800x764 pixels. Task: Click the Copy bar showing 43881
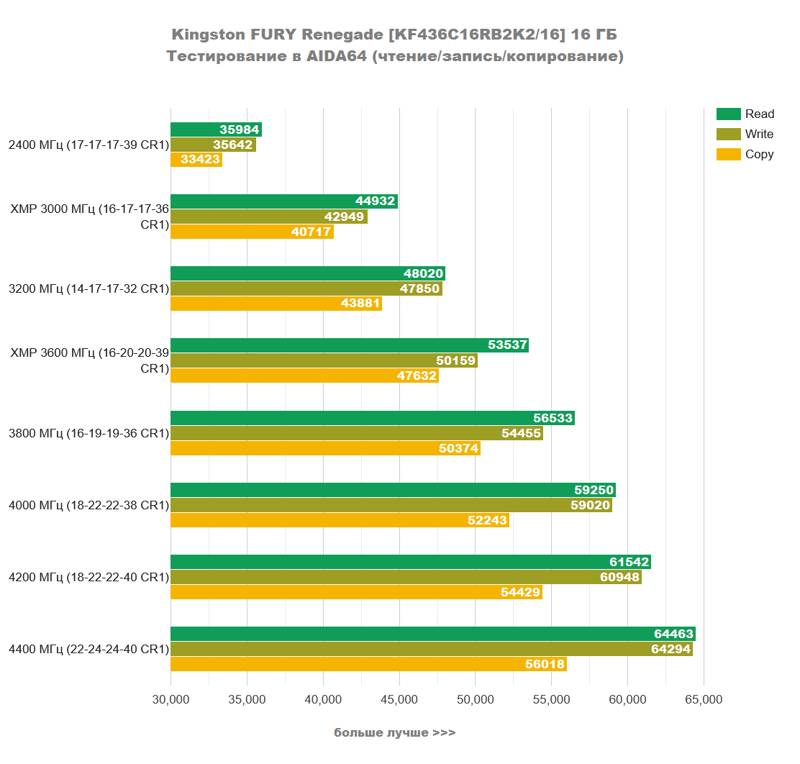[x=276, y=303]
